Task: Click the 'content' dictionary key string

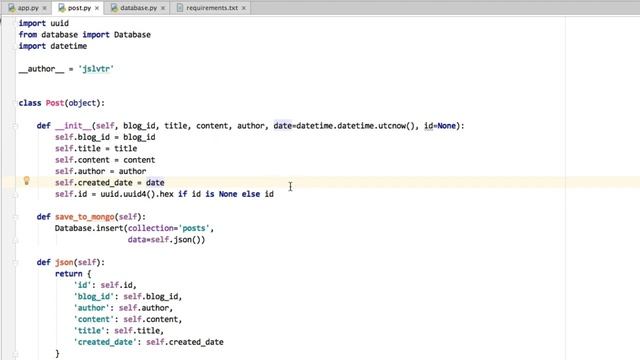Action: tap(94, 320)
